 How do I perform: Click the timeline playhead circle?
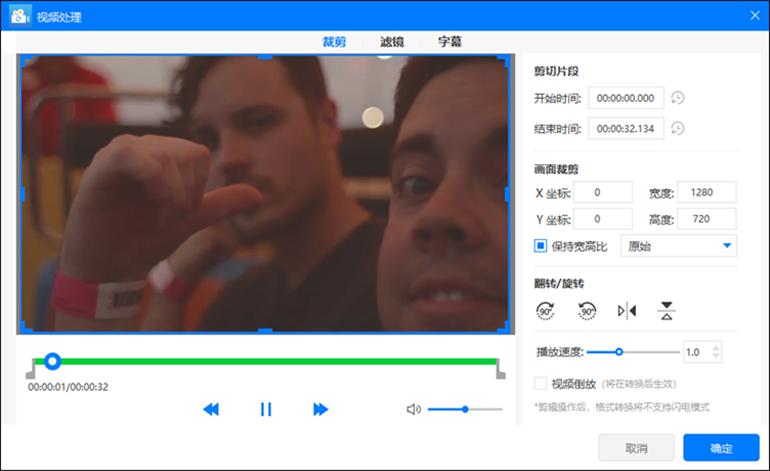pos(52,361)
